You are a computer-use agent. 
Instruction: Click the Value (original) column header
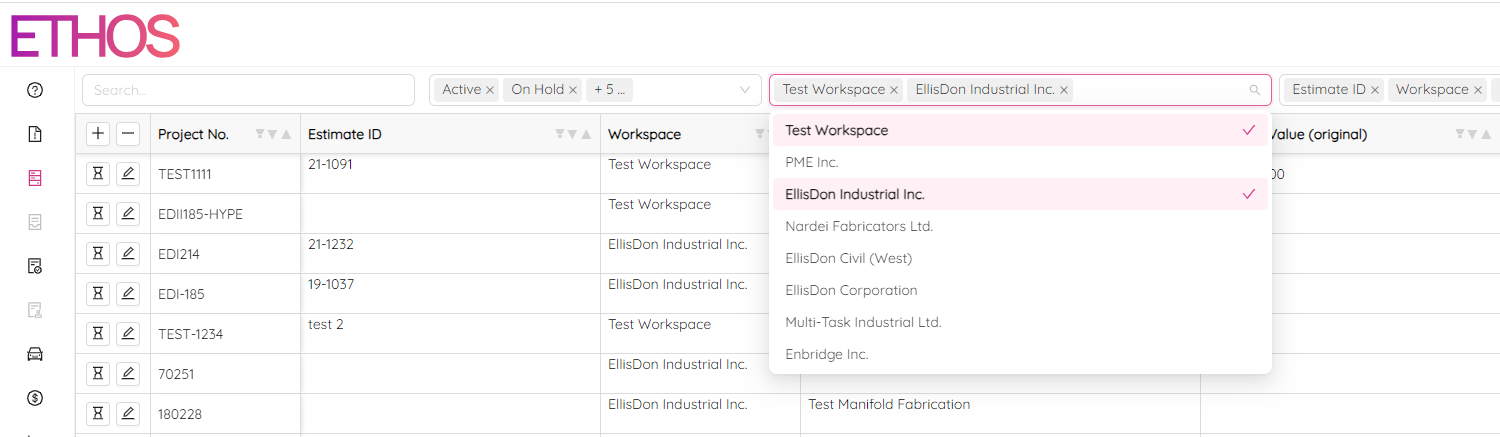[1385, 134]
